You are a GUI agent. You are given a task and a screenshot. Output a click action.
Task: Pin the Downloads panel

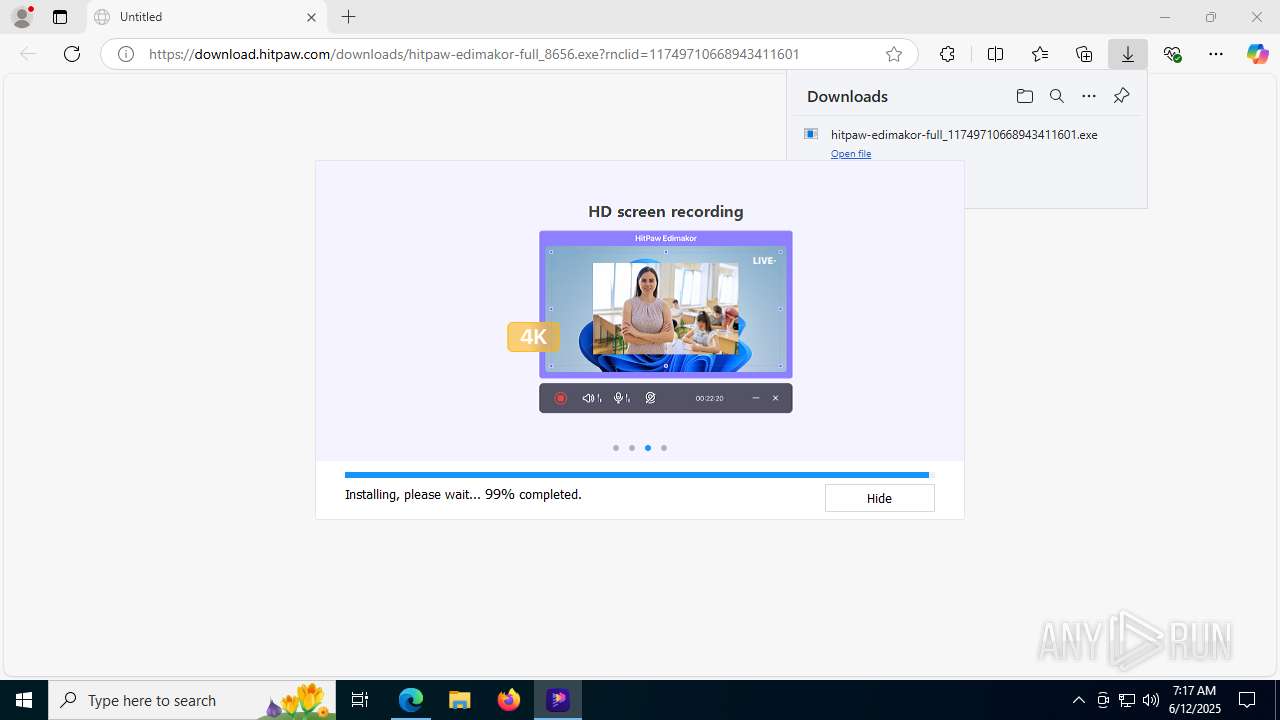1121,96
